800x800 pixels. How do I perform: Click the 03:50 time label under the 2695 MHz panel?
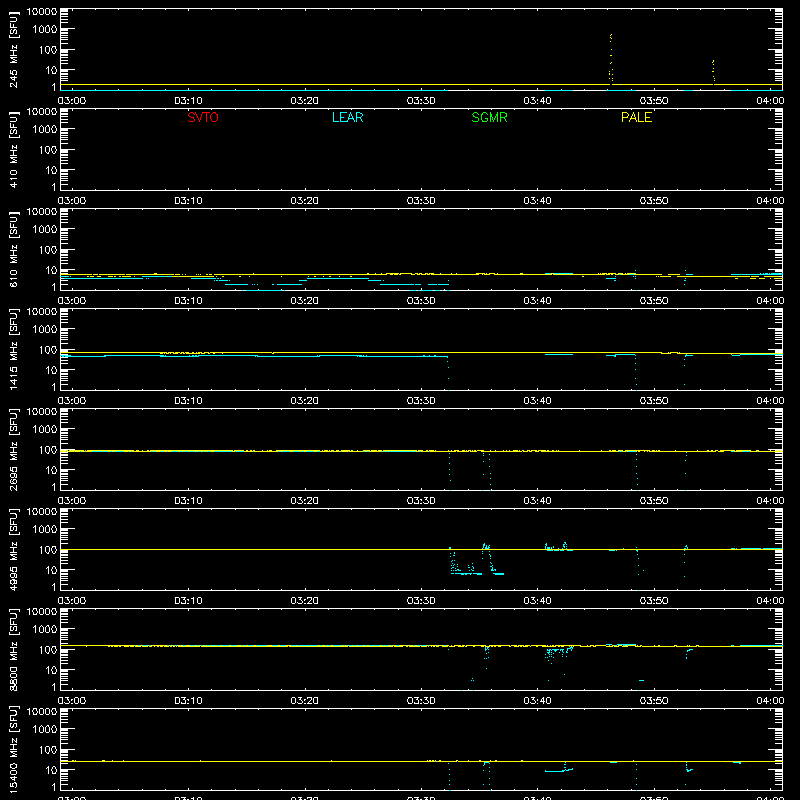(x=654, y=501)
